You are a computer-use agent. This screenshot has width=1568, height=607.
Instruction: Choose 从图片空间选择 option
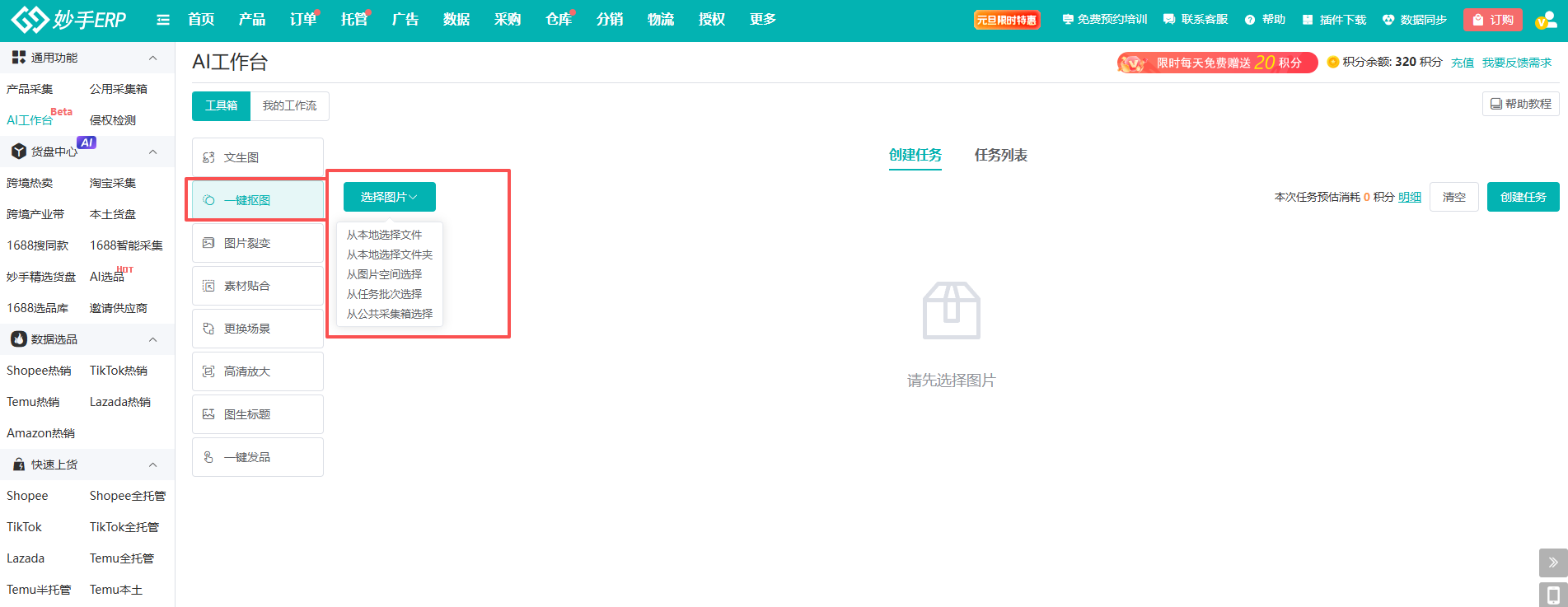[384, 274]
